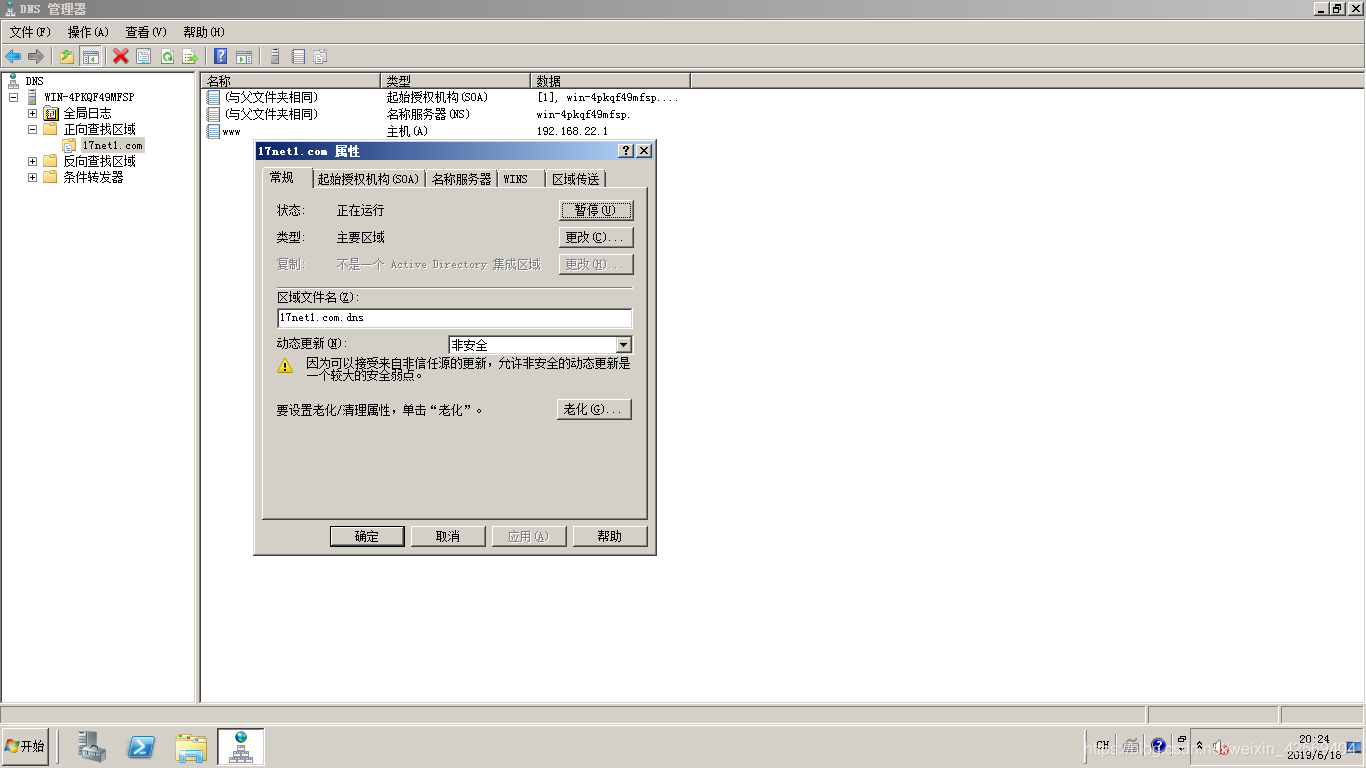Expand the 条件转发器 node

coord(32,177)
